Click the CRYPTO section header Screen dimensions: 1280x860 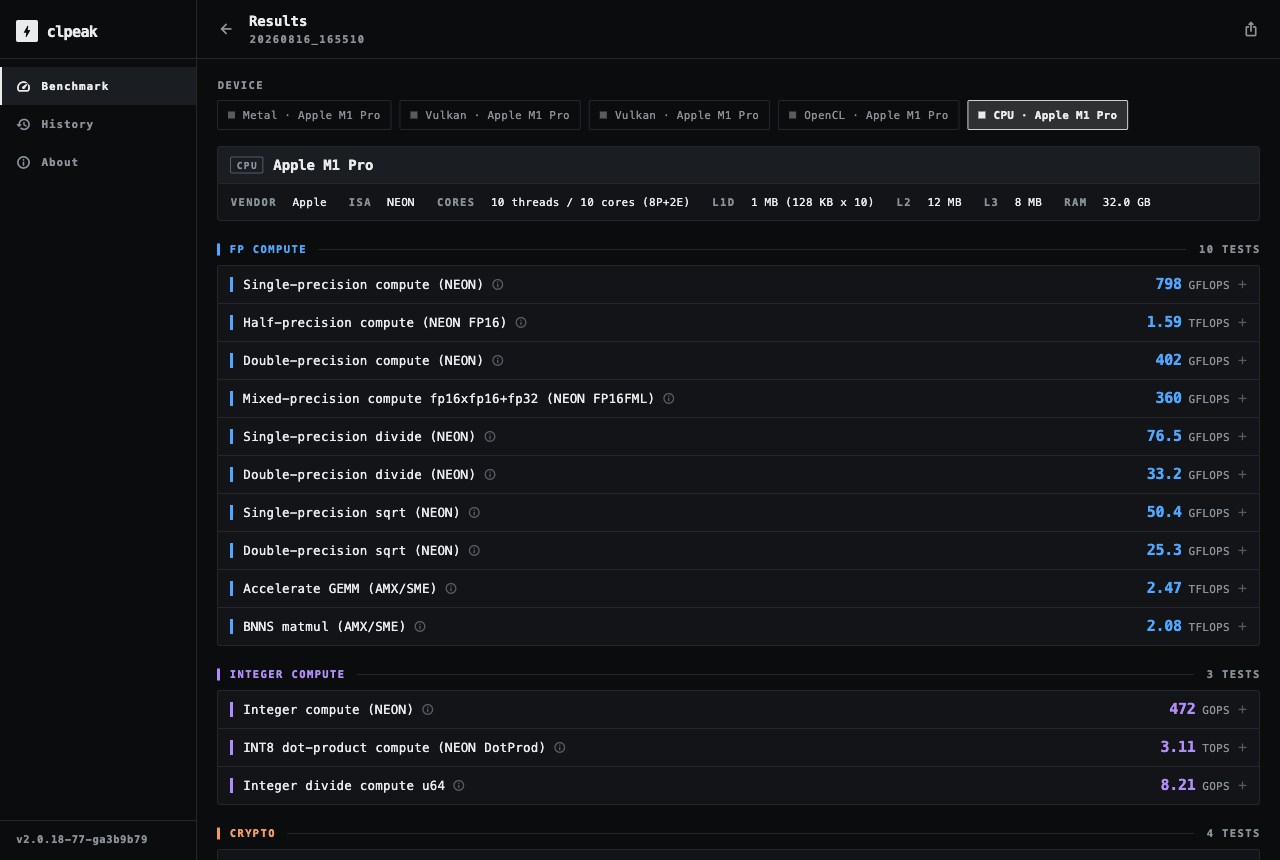click(x=252, y=834)
